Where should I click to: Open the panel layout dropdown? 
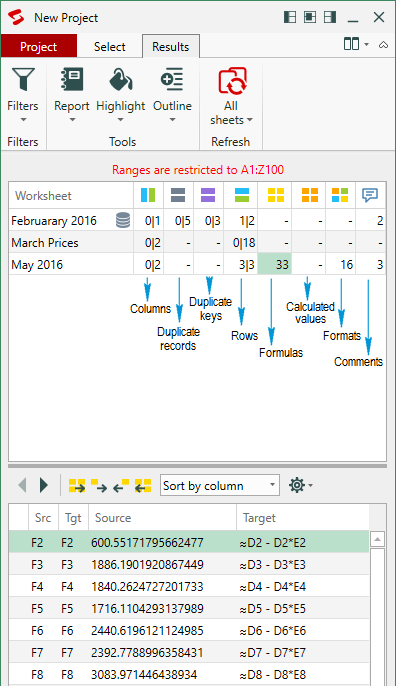pos(356,44)
